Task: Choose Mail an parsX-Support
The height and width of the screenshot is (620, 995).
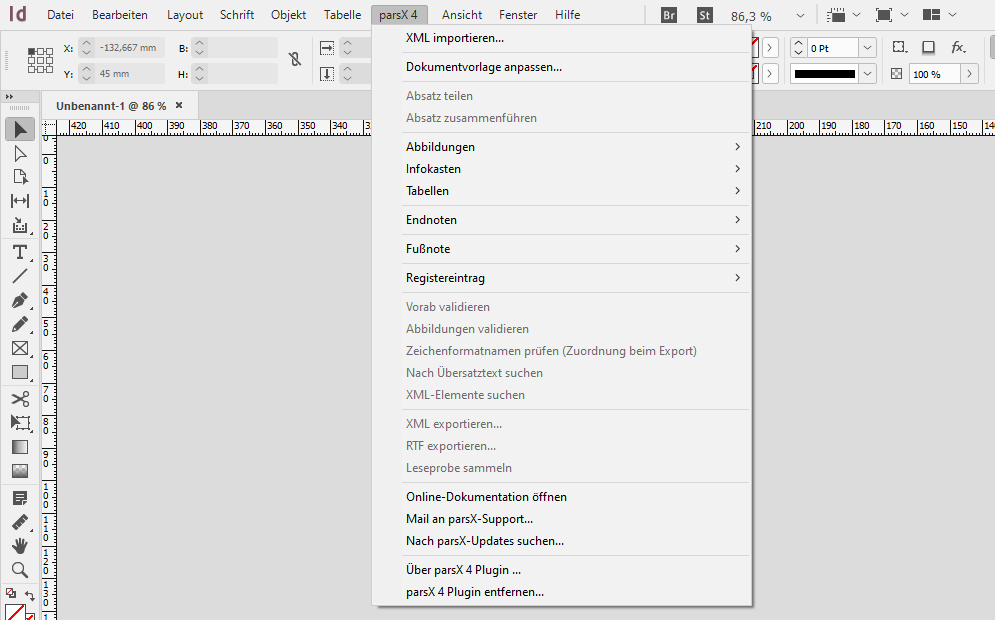Action: tap(575, 519)
